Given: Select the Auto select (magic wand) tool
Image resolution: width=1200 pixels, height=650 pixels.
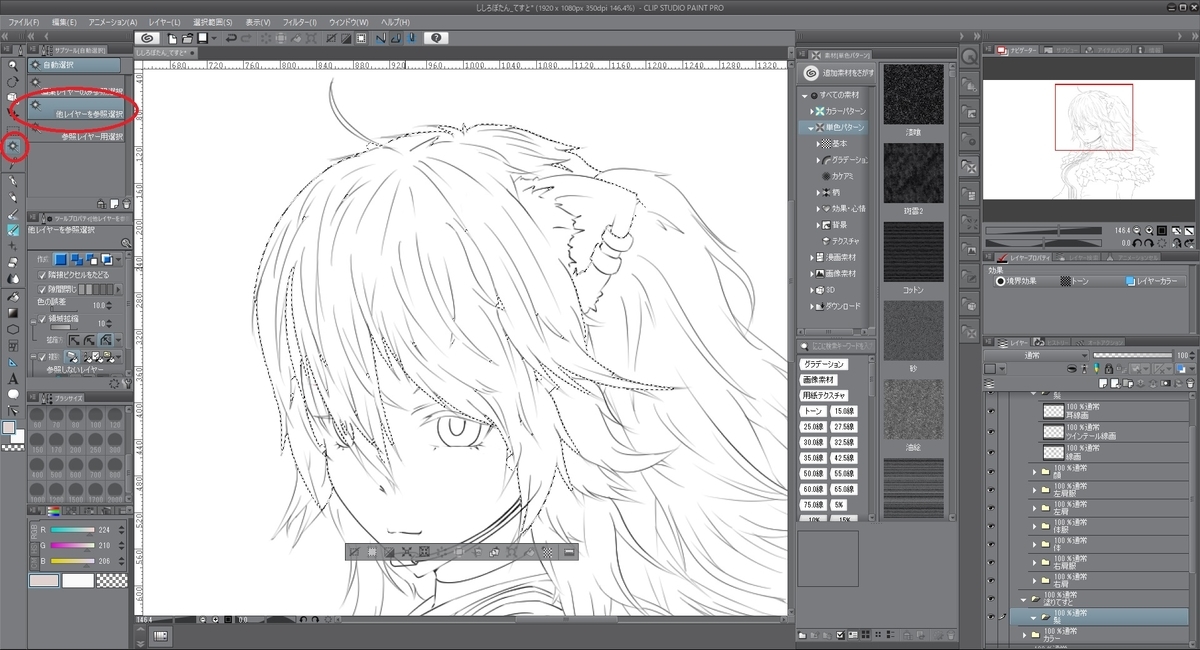Looking at the screenshot, I should pyautogui.click(x=13, y=147).
